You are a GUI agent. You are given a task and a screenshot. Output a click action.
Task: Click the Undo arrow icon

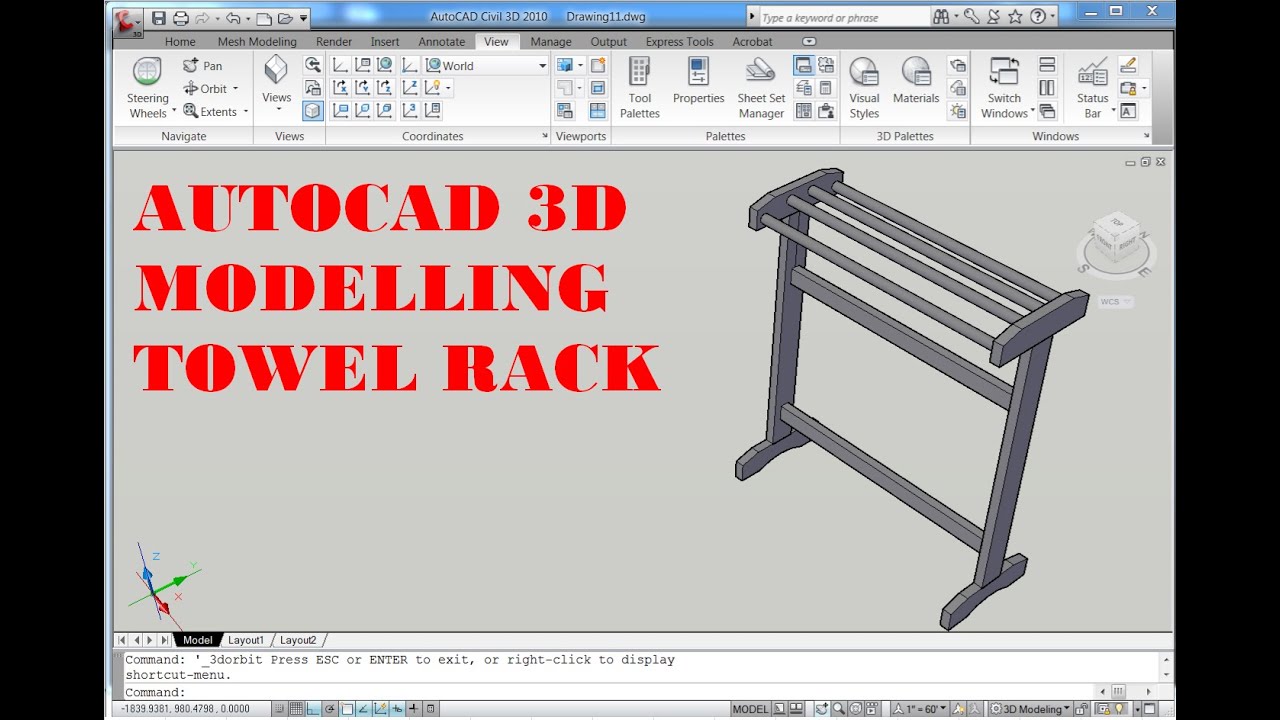pos(233,18)
